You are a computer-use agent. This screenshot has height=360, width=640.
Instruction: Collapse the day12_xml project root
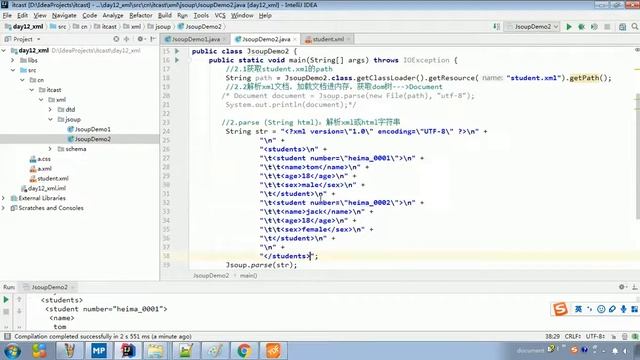(4, 51)
